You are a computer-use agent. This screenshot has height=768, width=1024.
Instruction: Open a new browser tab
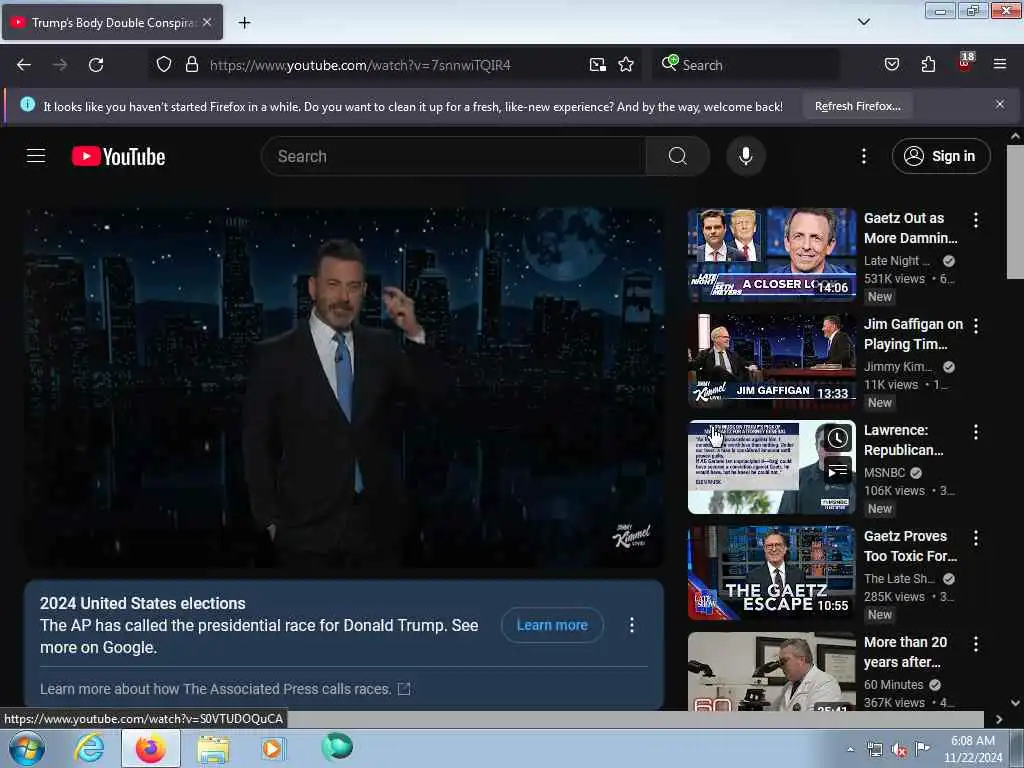click(244, 23)
